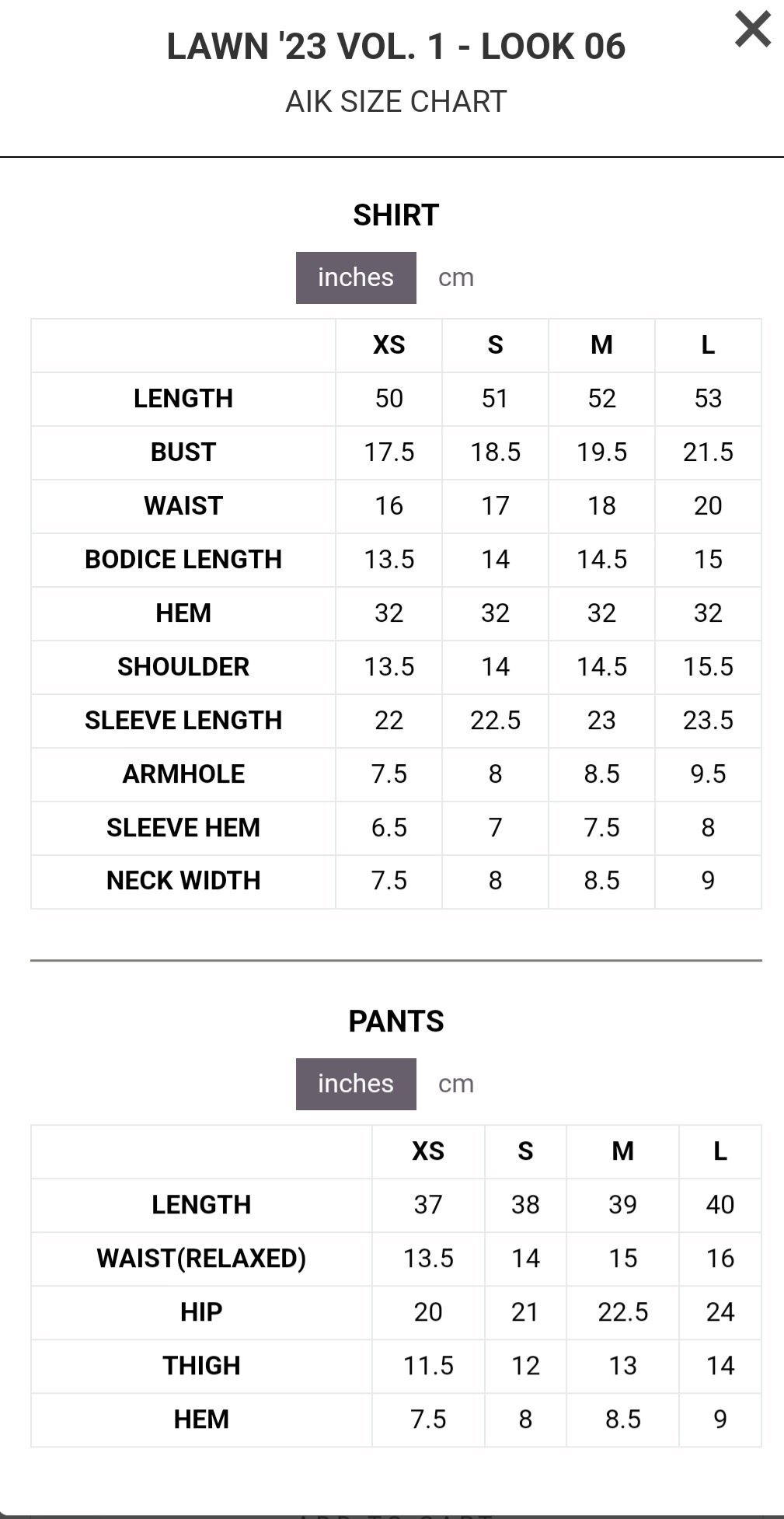Click the pants M column header
This screenshot has width=784, height=1519.
click(622, 1151)
